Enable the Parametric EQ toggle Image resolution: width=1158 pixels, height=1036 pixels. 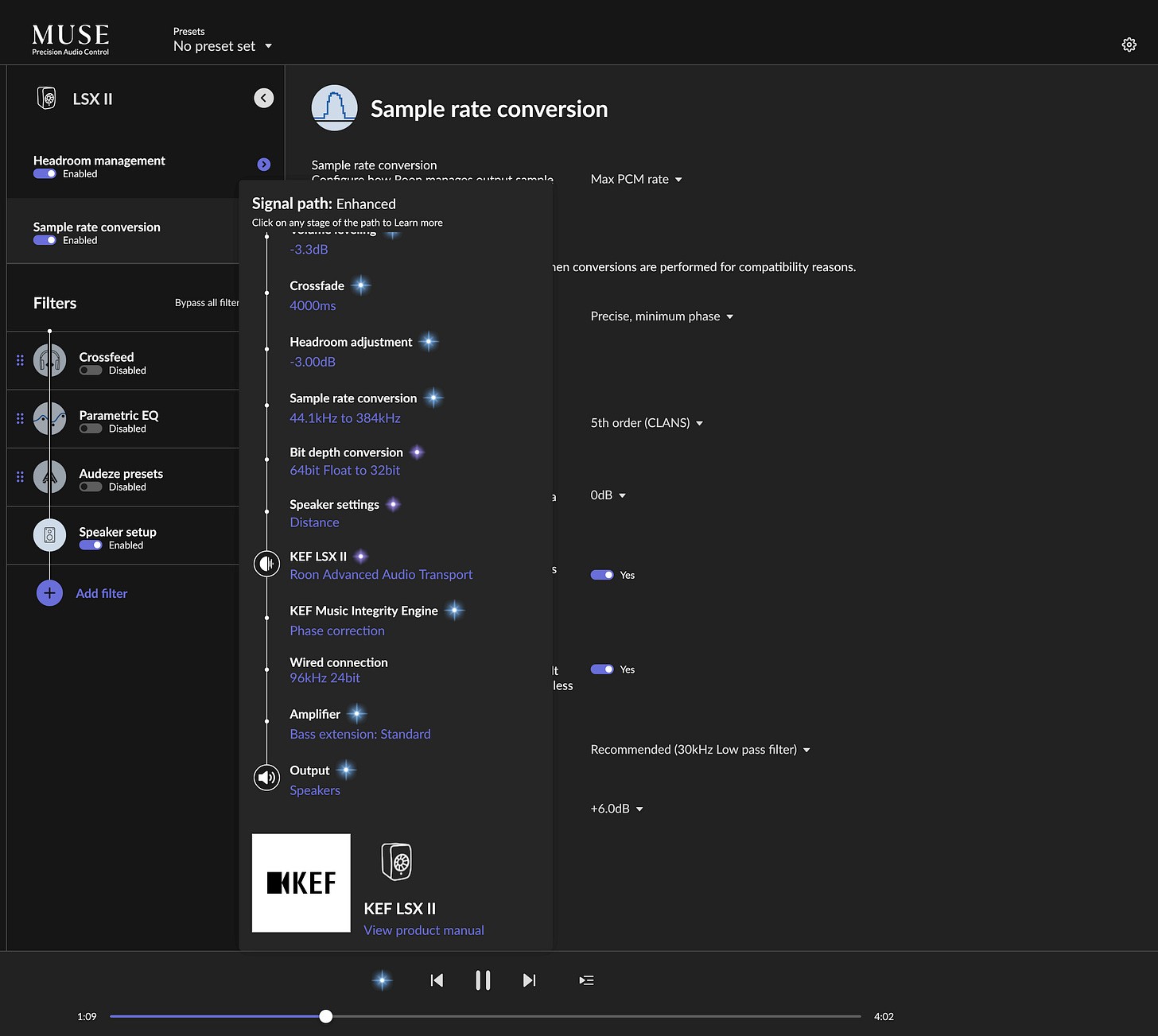[91, 429]
